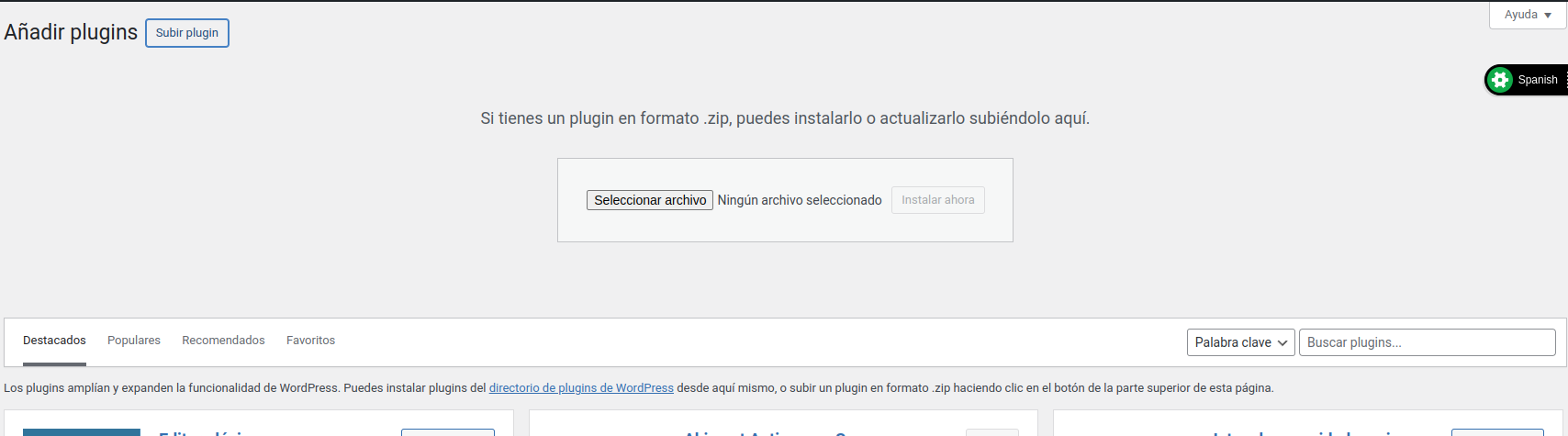Screen dimensions: 1568x436
Task: Go to the Favoritos tab
Action: coord(310,341)
